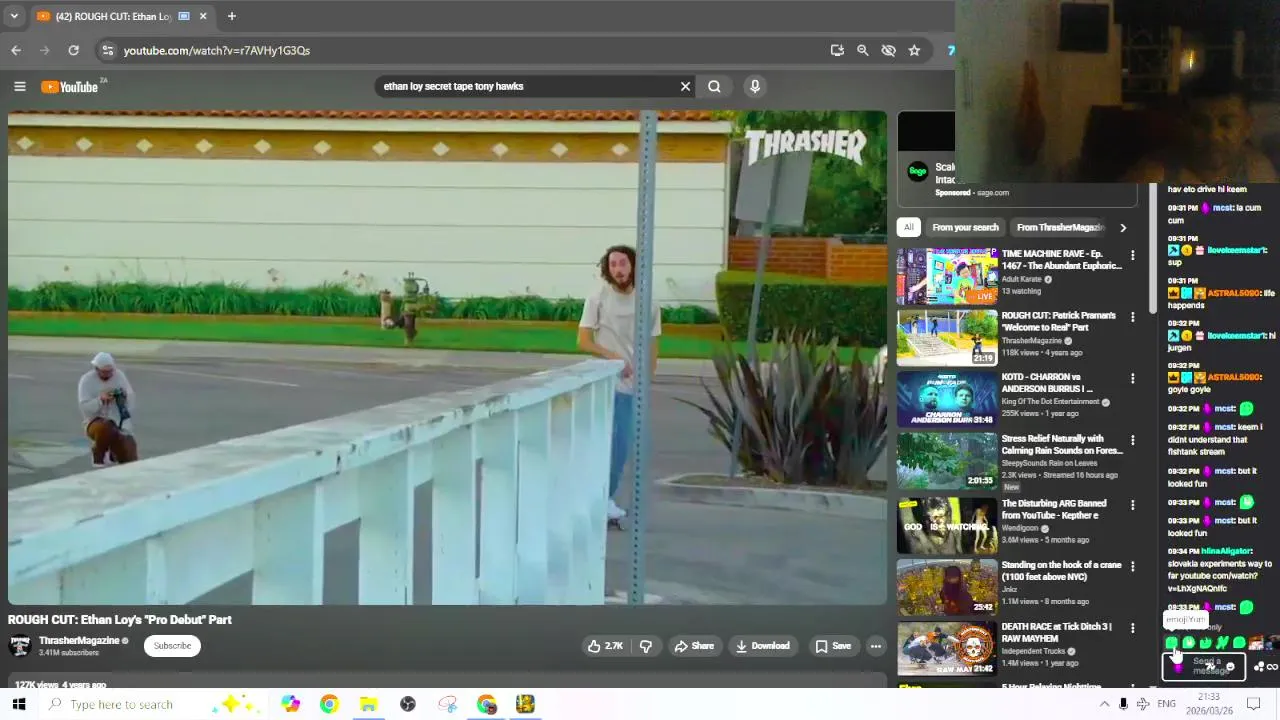1280x720 pixels.
Task: Go to the YouTube home logo
Action: (69, 87)
